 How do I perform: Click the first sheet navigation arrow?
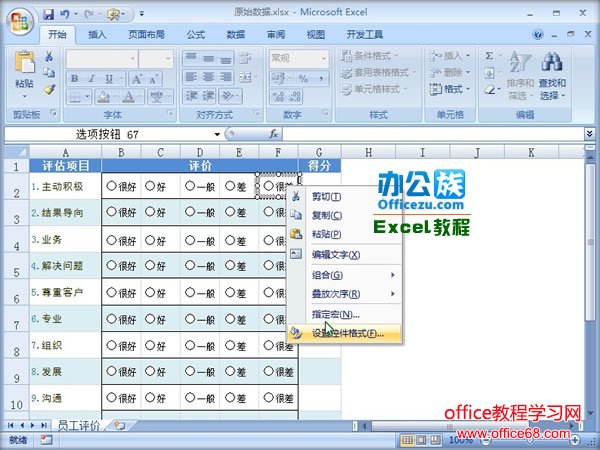coord(10,425)
